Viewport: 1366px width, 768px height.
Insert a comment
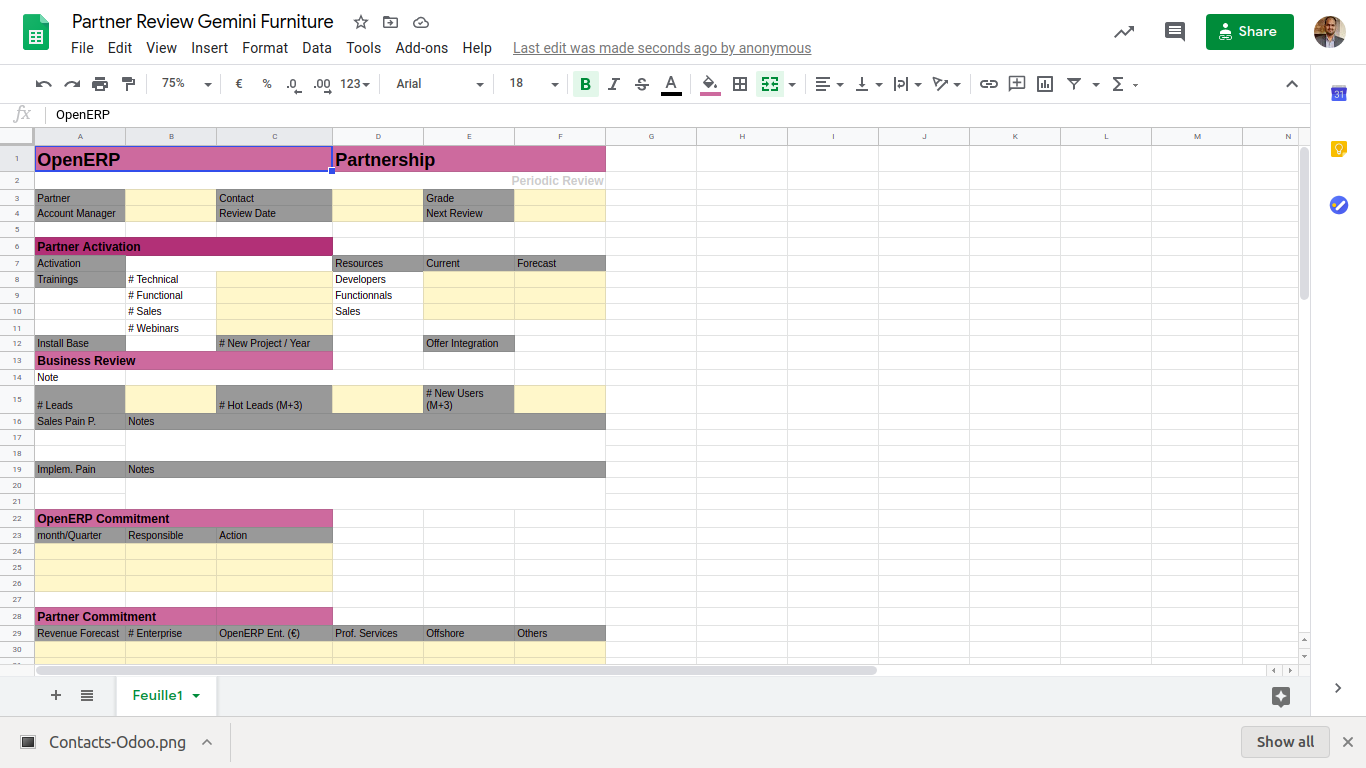tap(1017, 84)
